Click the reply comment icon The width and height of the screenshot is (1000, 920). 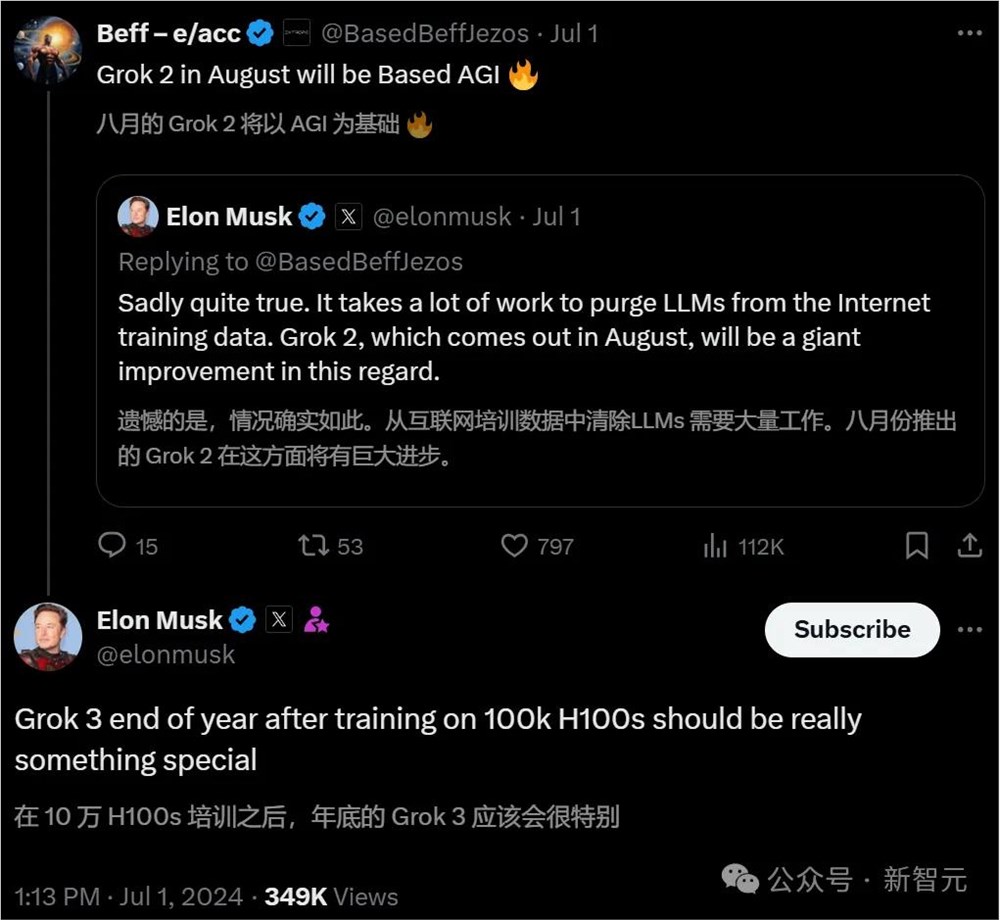click(x=112, y=545)
